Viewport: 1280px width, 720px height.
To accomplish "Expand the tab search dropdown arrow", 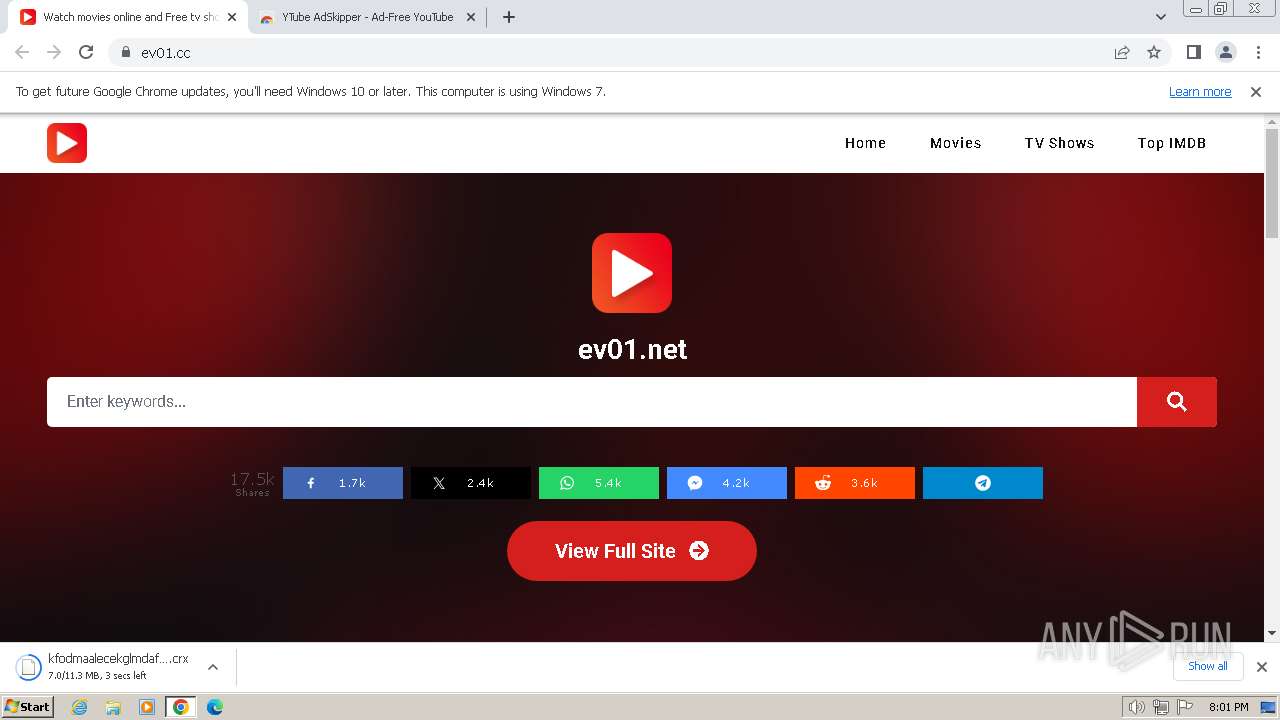I will (1161, 17).
